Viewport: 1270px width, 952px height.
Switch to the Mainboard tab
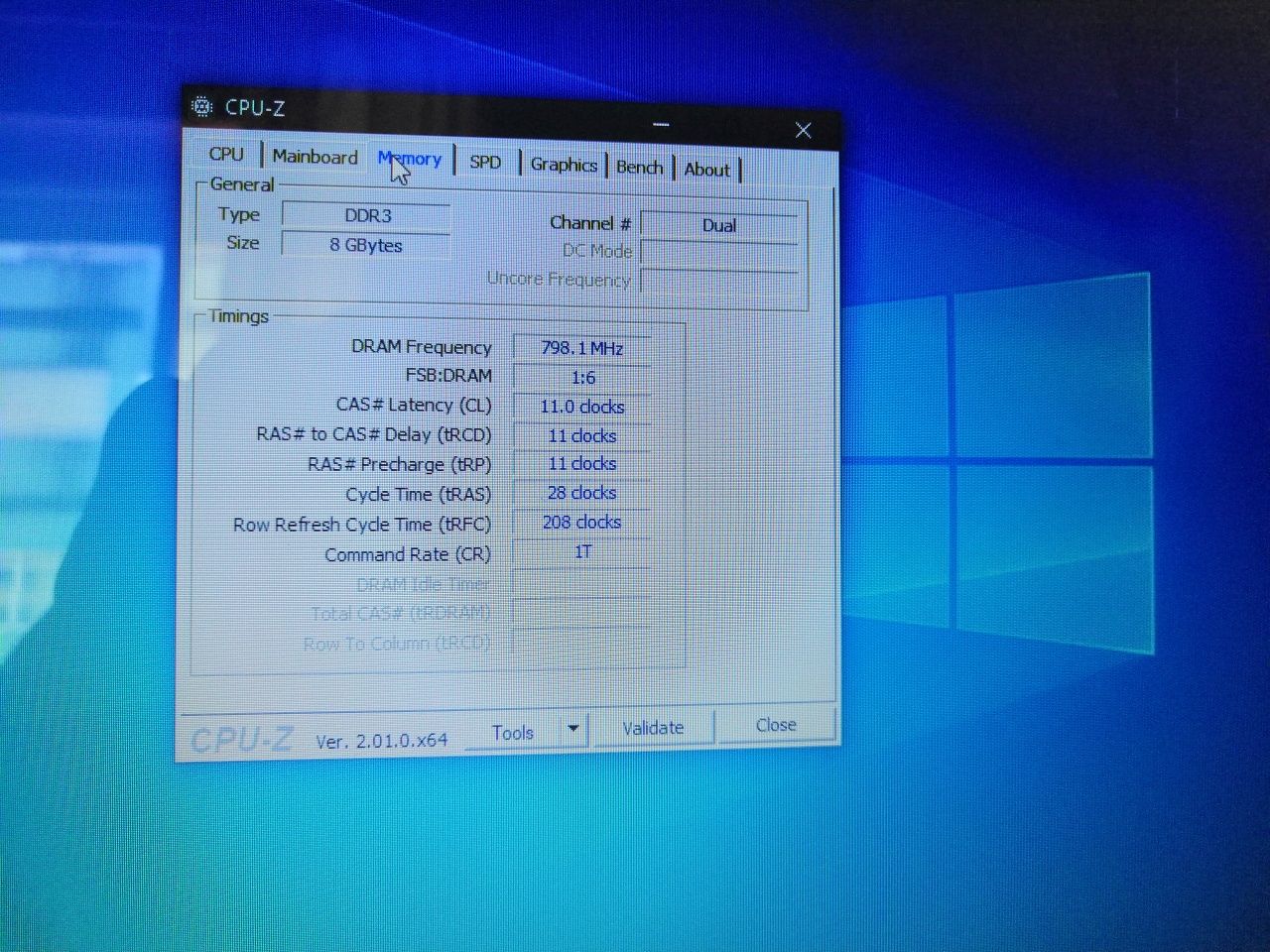pos(315,157)
